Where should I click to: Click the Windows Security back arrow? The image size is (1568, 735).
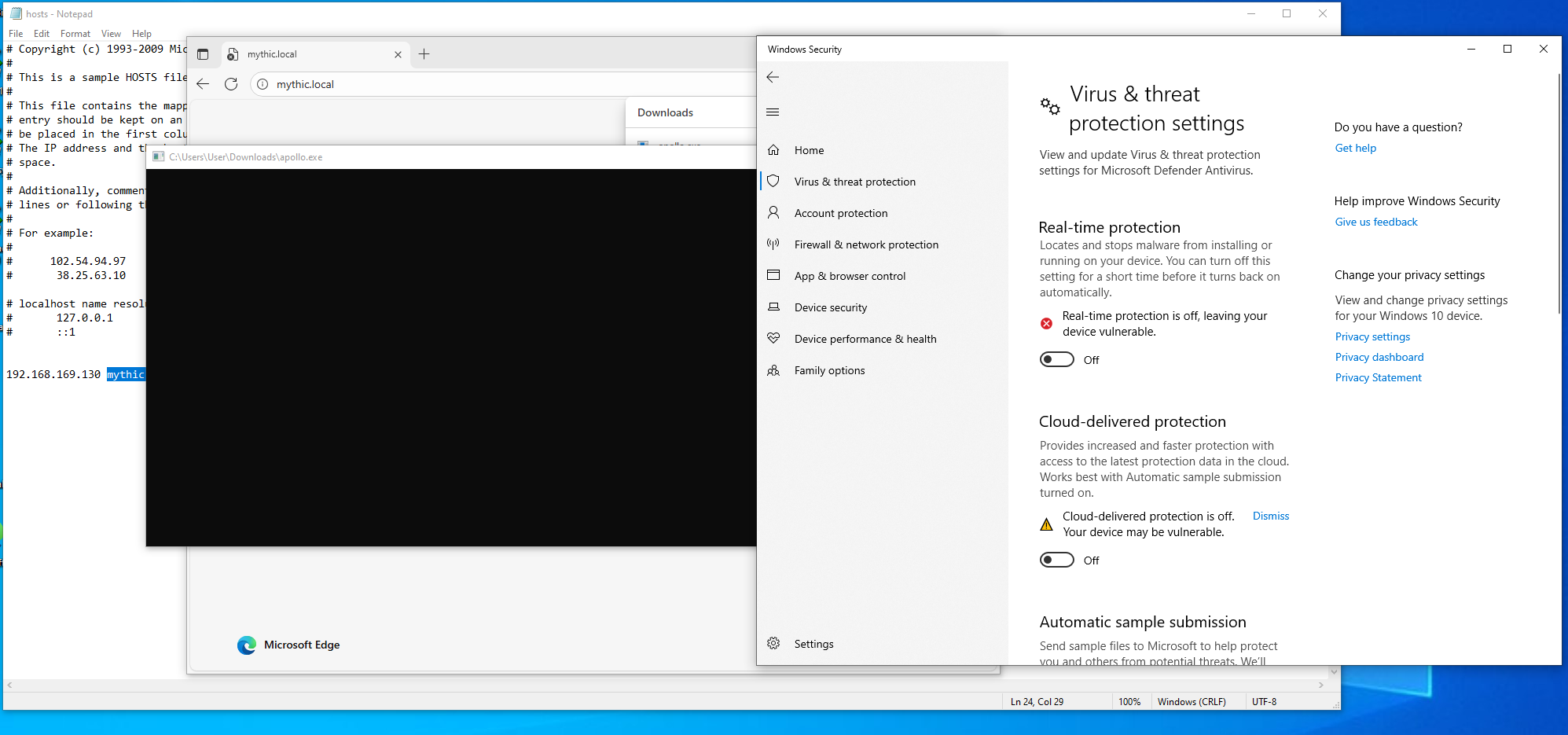click(x=773, y=77)
